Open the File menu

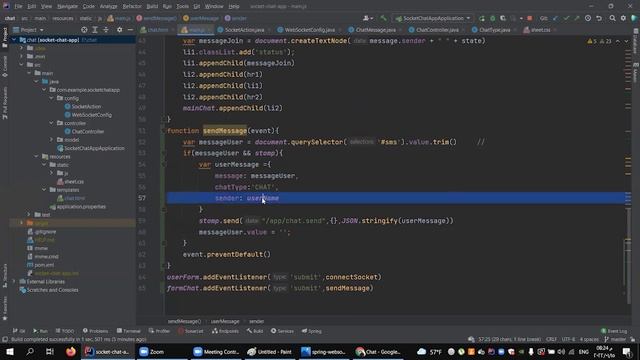click(18, 6)
